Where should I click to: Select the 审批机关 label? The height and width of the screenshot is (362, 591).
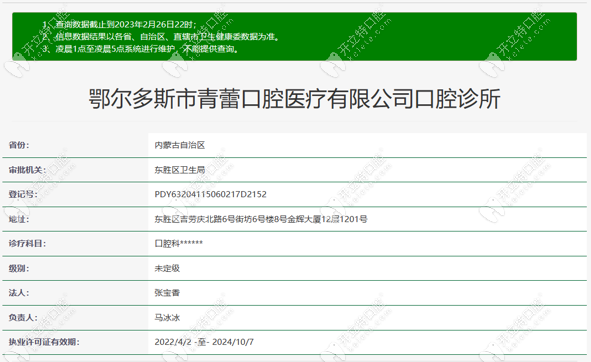(x=27, y=170)
